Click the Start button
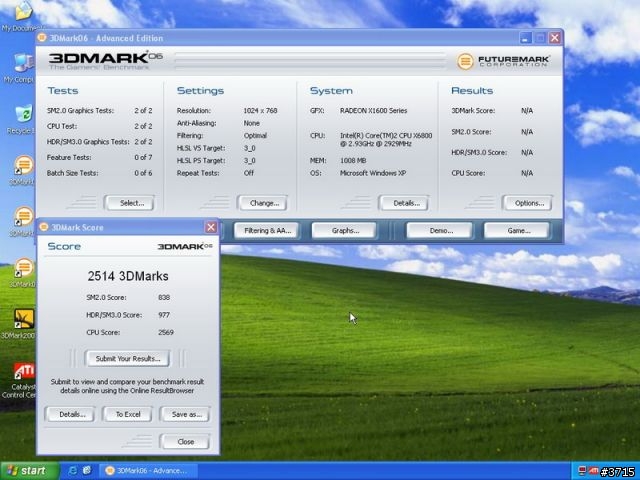The image size is (640, 480). tap(29, 471)
